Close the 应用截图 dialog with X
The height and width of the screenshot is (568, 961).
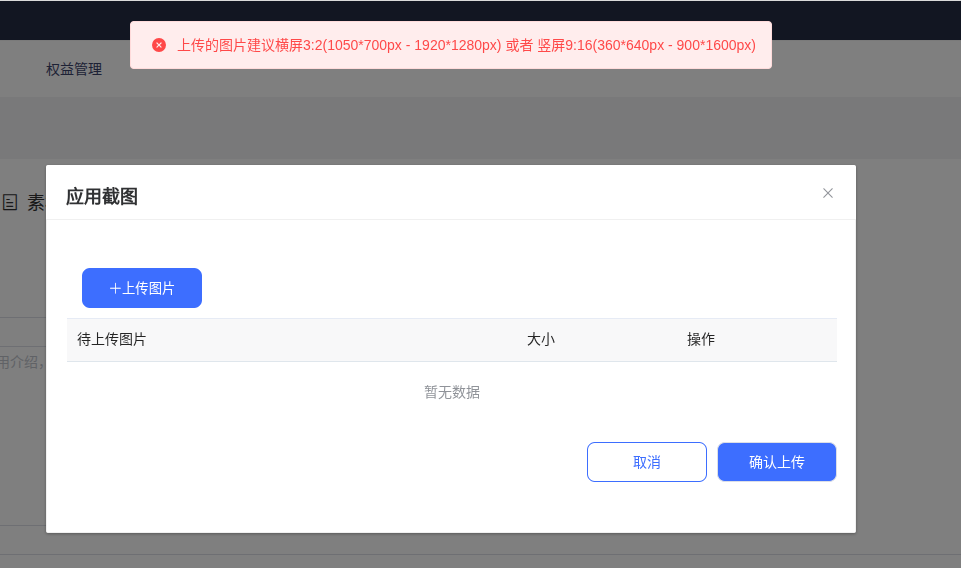pos(827,193)
